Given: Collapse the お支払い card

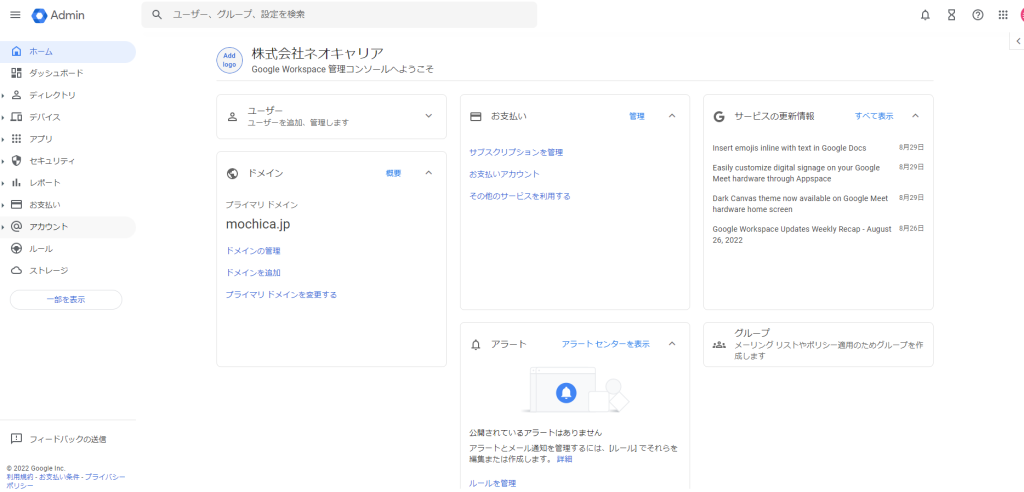Looking at the screenshot, I should 672,116.
